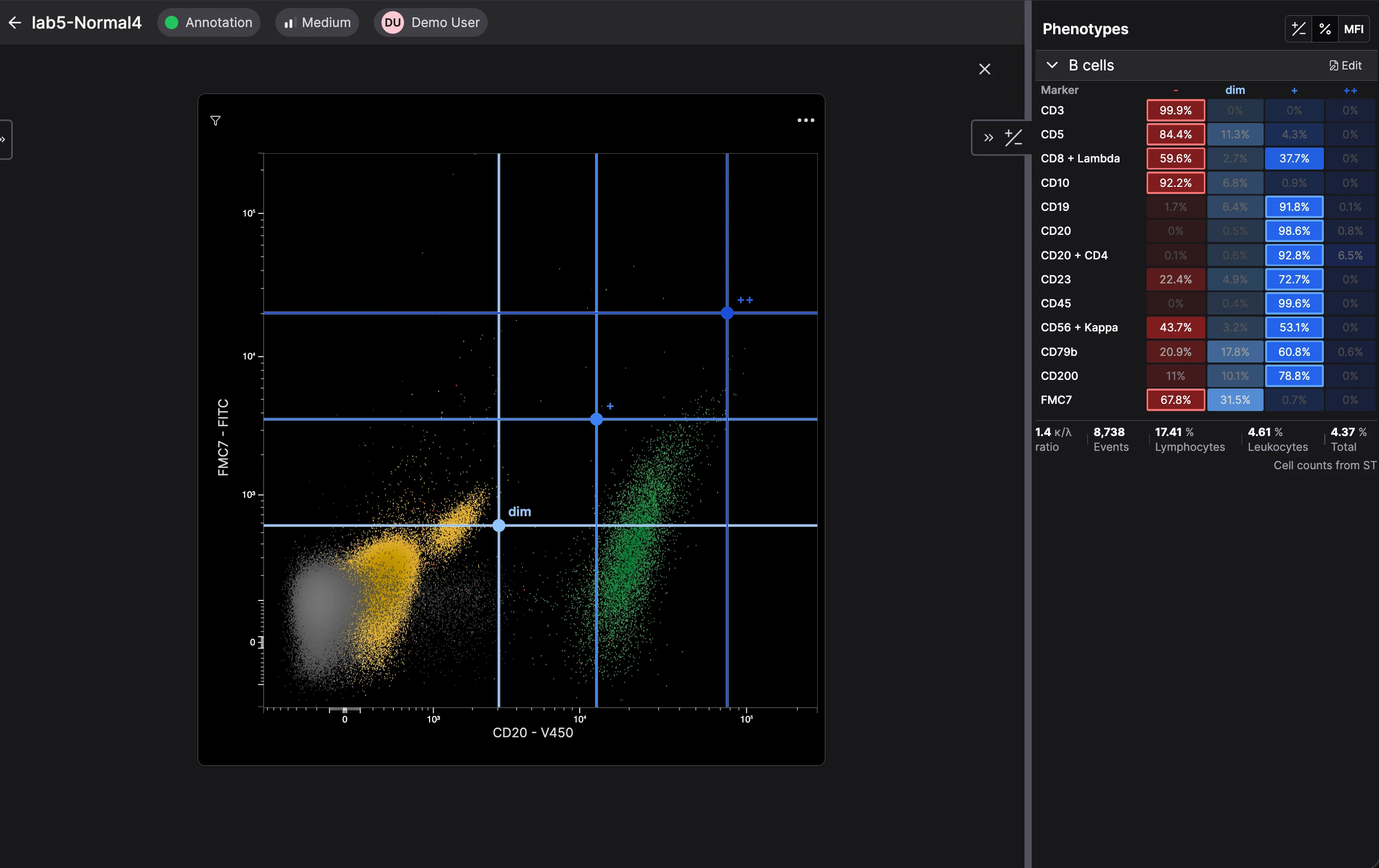The height and width of the screenshot is (868, 1379).
Task: Click the CD20 - V450 axis label
Action: (533, 732)
